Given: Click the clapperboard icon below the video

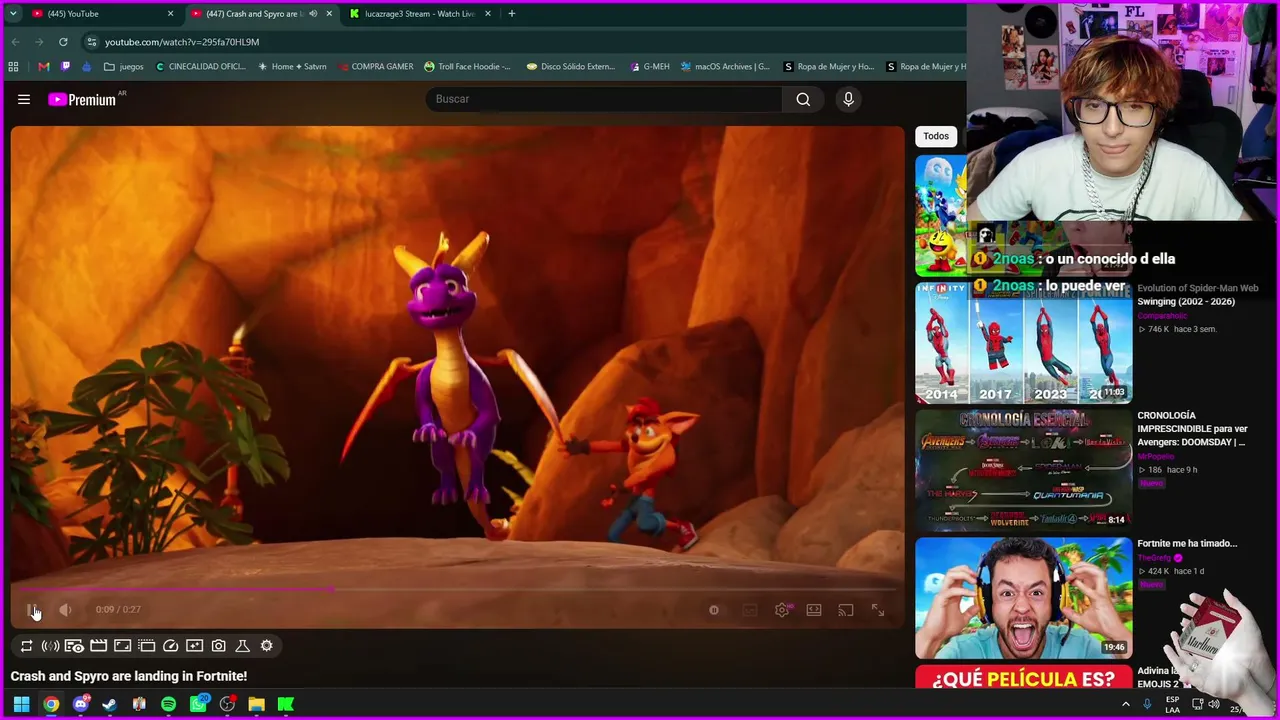Looking at the screenshot, I should [x=98, y=646].
